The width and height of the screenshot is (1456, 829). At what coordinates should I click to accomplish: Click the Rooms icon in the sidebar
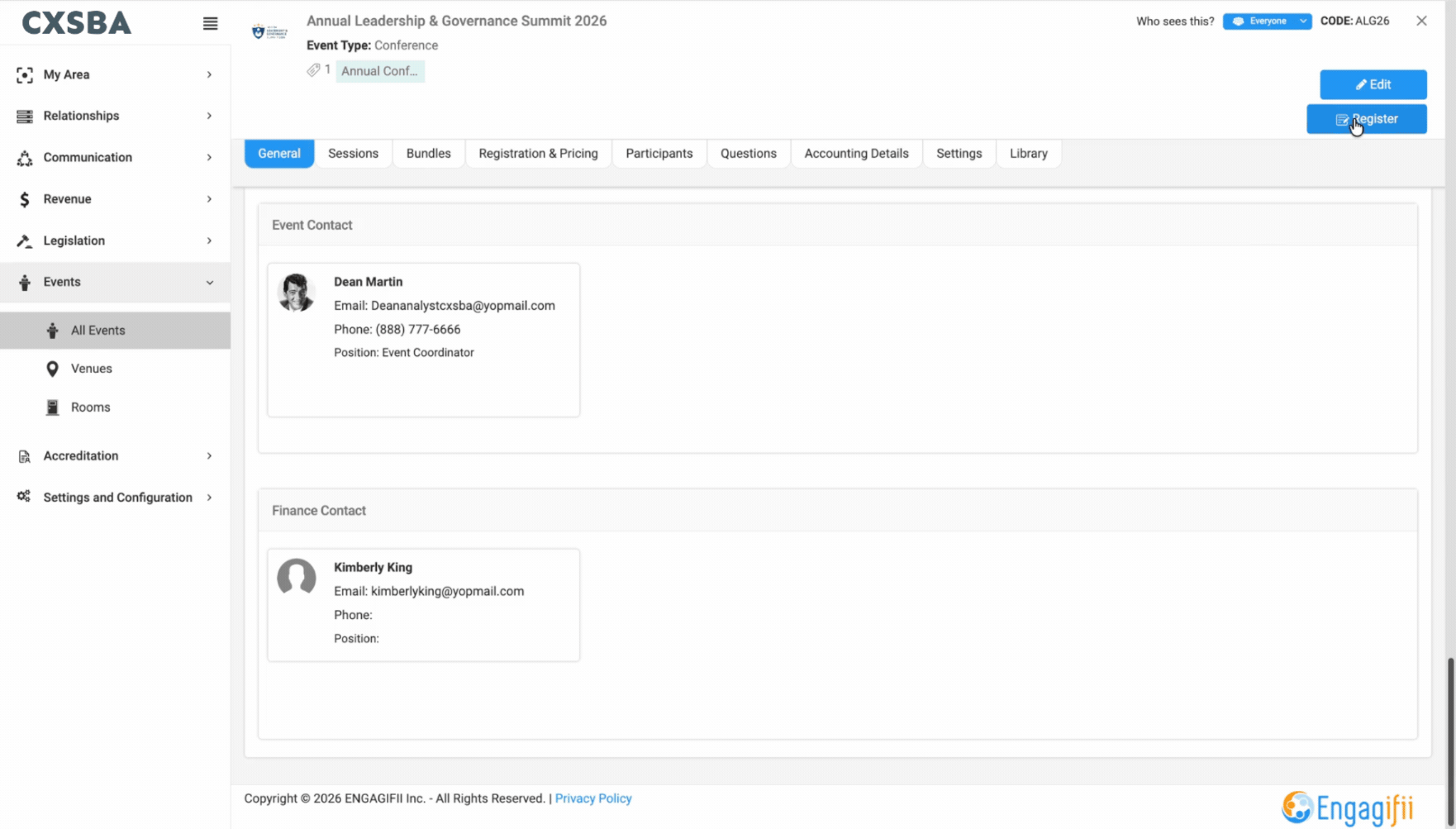pos(52,407)
